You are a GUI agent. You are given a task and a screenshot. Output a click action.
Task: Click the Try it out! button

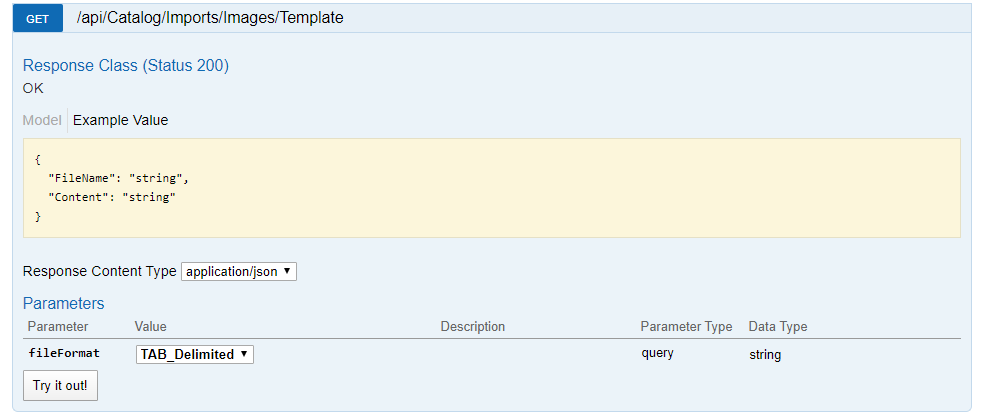[60, 385]
